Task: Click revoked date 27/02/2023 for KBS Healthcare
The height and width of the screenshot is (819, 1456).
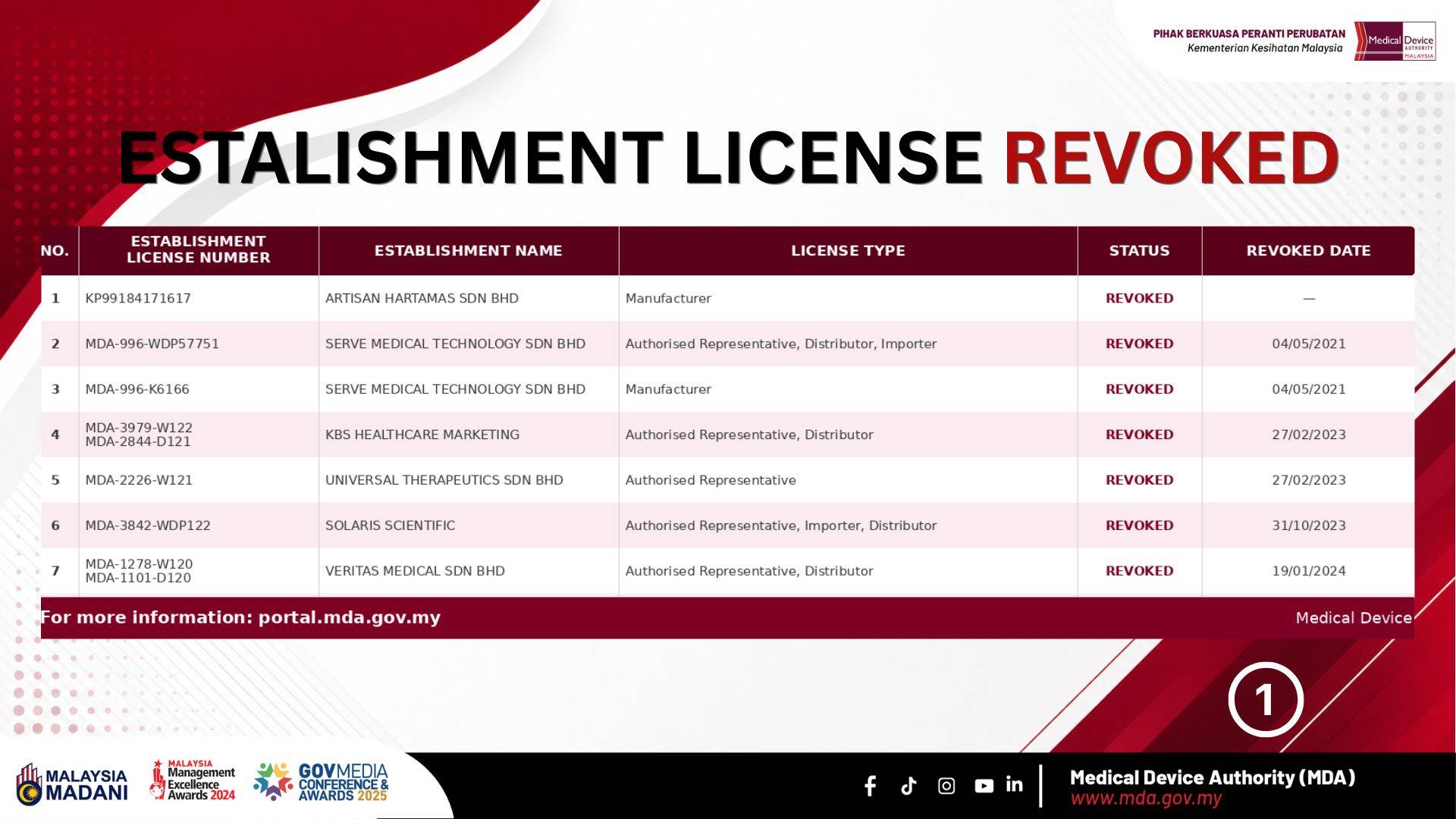Action: click(x=1309, y=435)
